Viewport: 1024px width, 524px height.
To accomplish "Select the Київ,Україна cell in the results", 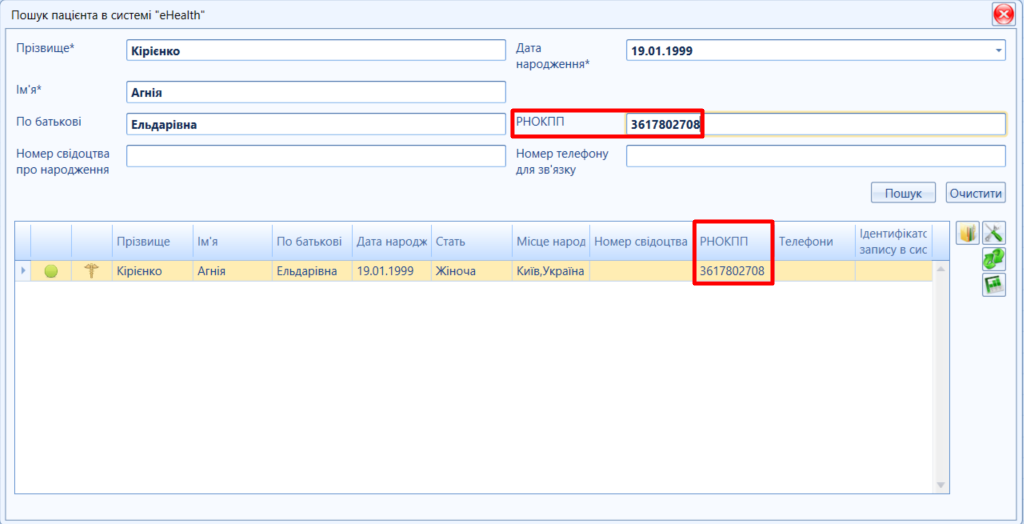I will [x=551, y=271].
